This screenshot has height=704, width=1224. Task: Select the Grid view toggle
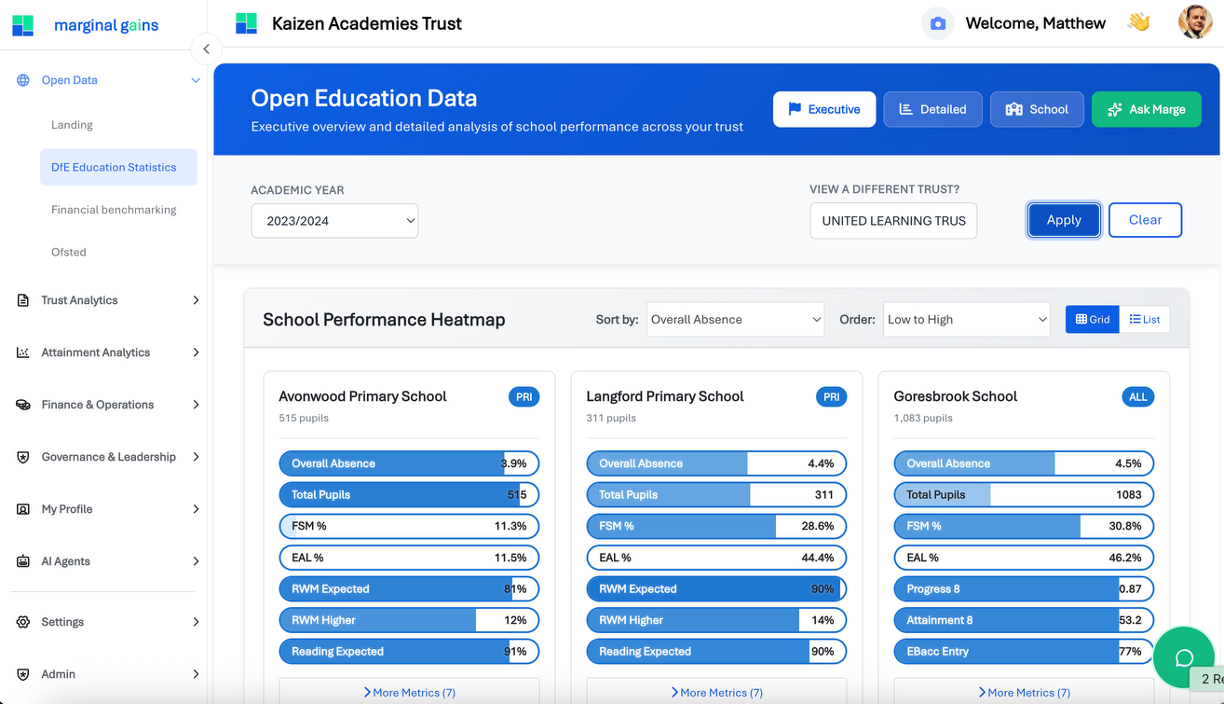(x=1092, y=319)
